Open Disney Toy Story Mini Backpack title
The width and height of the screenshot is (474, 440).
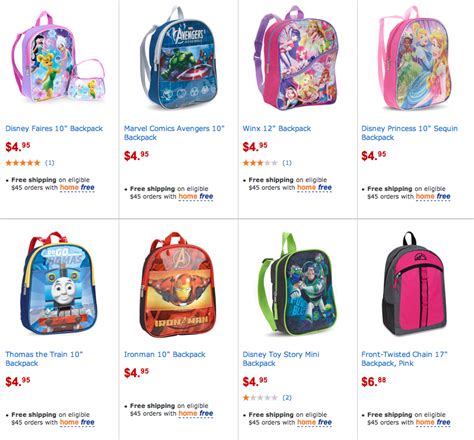click(281, 359)
